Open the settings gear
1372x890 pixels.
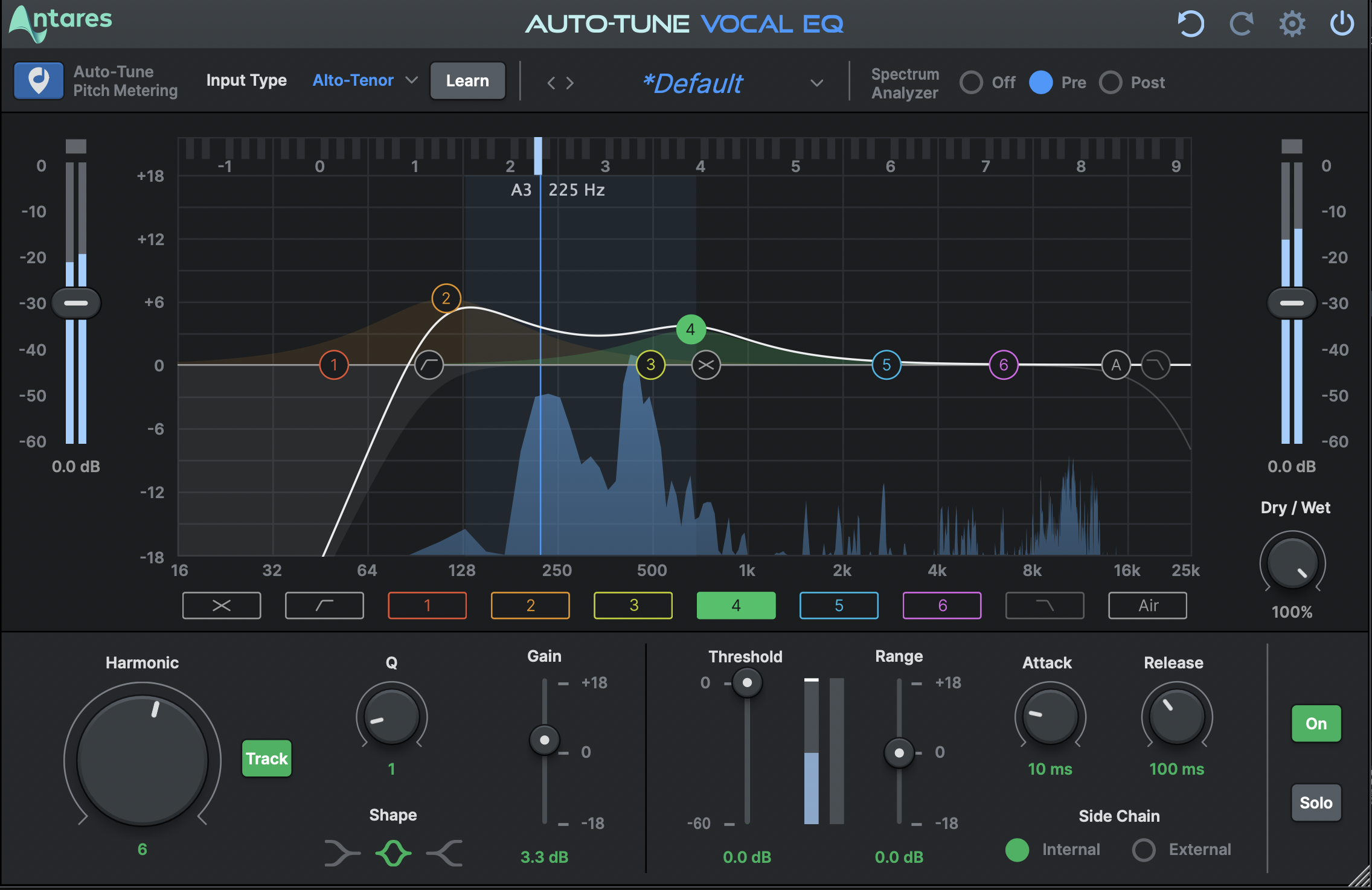(1292, 24)
